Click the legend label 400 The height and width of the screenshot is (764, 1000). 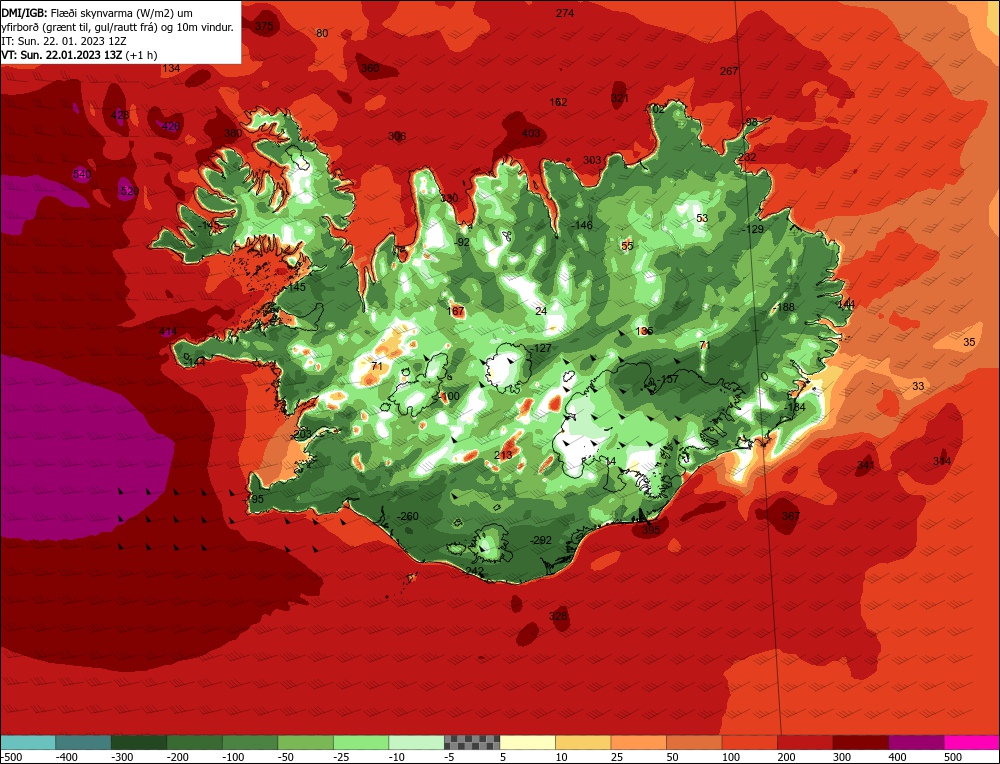tap(897, 757)
